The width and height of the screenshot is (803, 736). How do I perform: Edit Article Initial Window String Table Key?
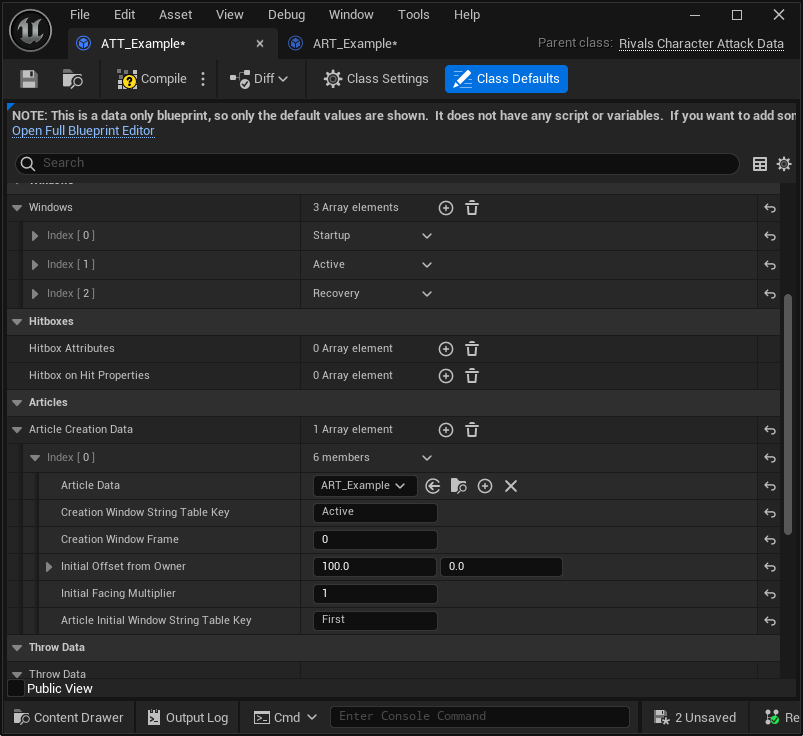(375, 621)
